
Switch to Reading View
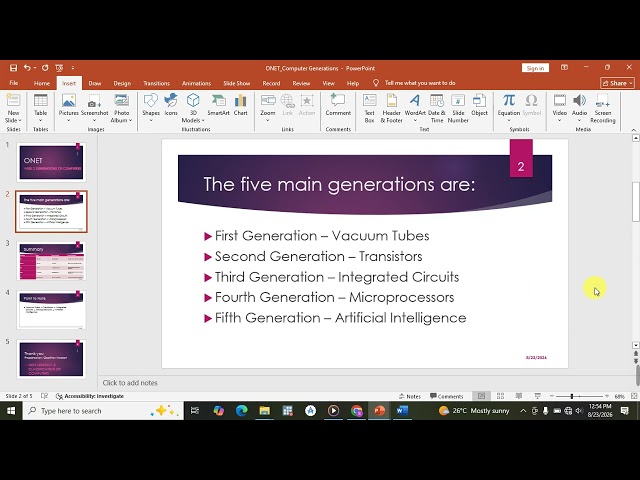click(x=519, y=396)
